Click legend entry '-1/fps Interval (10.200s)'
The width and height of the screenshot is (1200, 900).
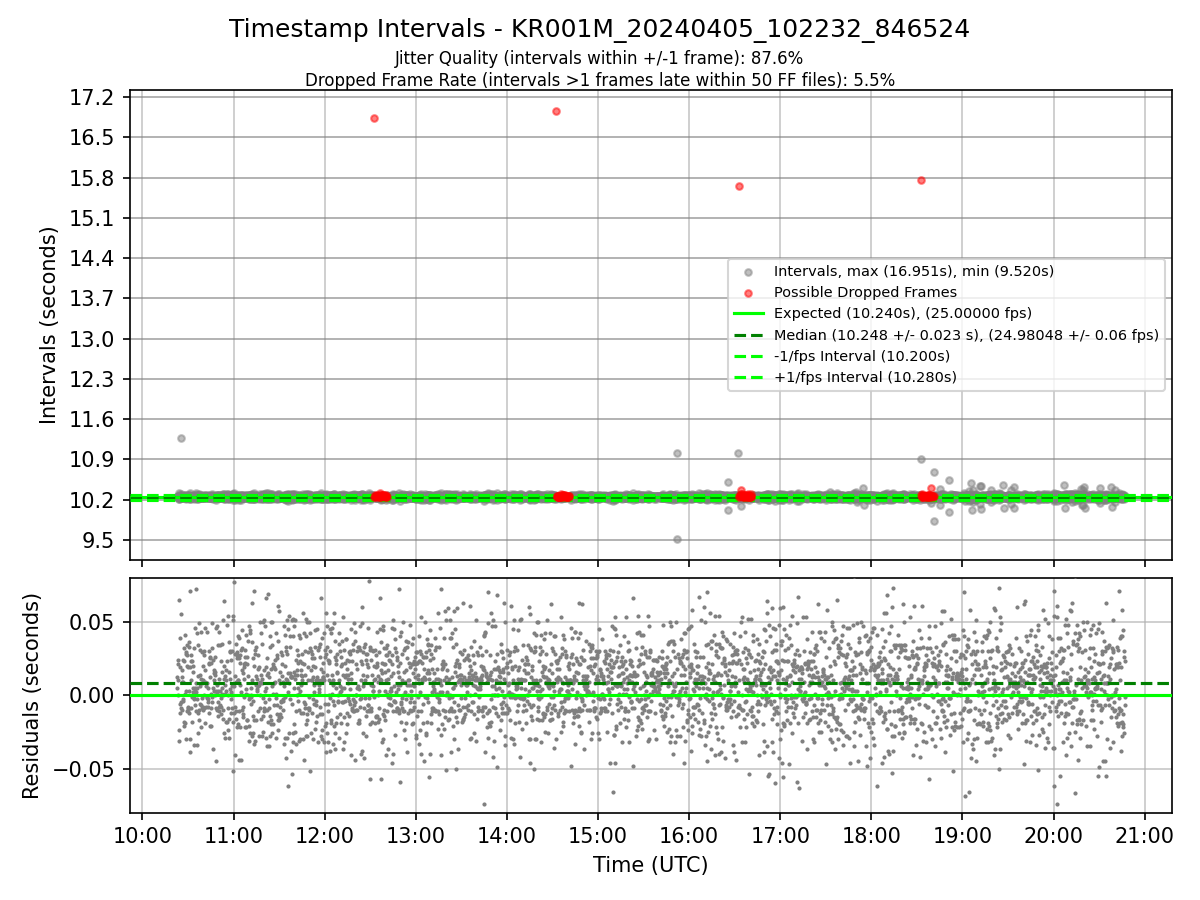click(861, 356)
